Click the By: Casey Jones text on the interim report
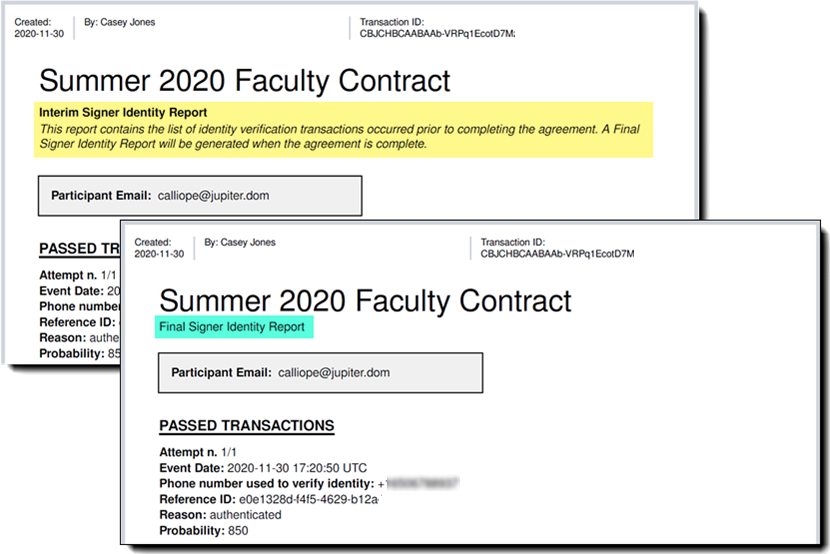 click(121, 22)
